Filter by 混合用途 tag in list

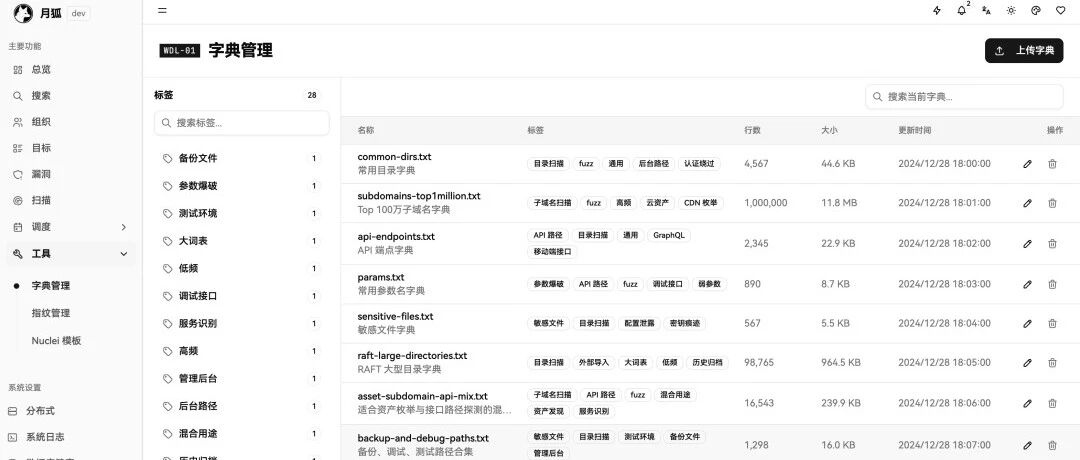point(241,434)
